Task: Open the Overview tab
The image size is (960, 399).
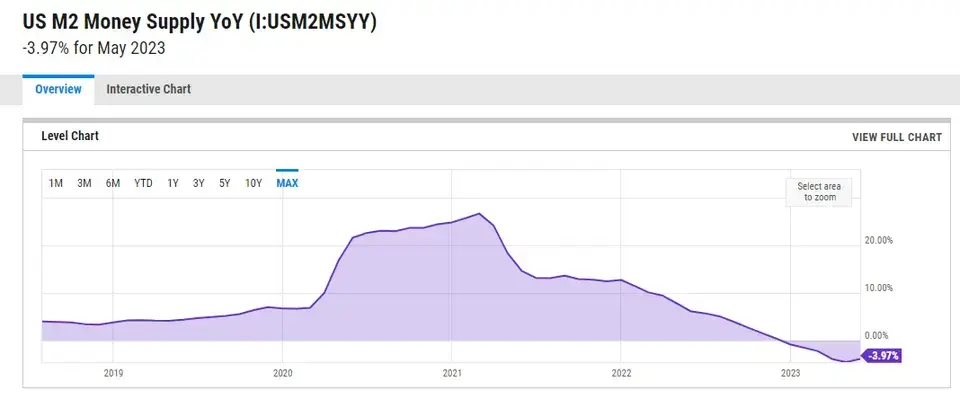Action: click(58, 89)
